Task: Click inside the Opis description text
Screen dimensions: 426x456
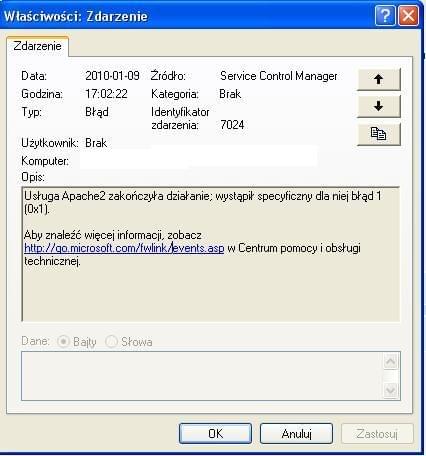Action: click(211, 254)
